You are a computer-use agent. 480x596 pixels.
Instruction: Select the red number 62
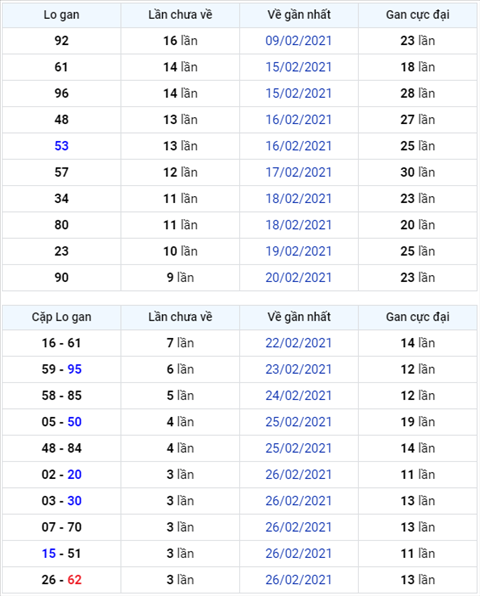pos(74,580)
